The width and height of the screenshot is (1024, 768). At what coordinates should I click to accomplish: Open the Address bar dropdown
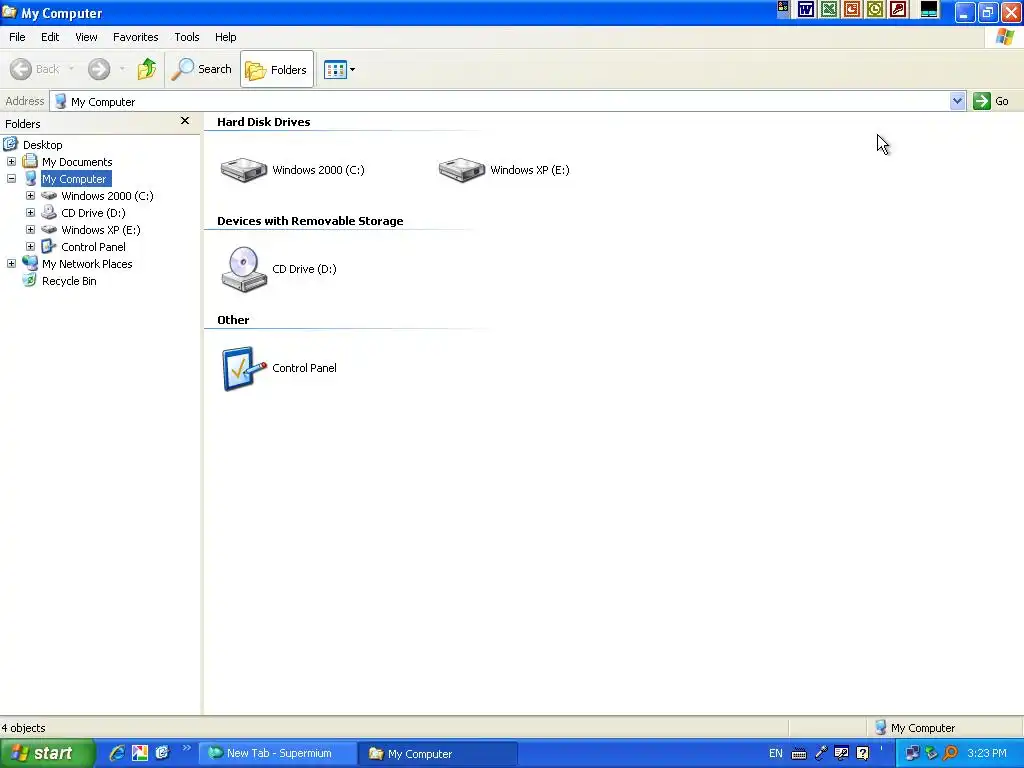(x=957, y=101)
